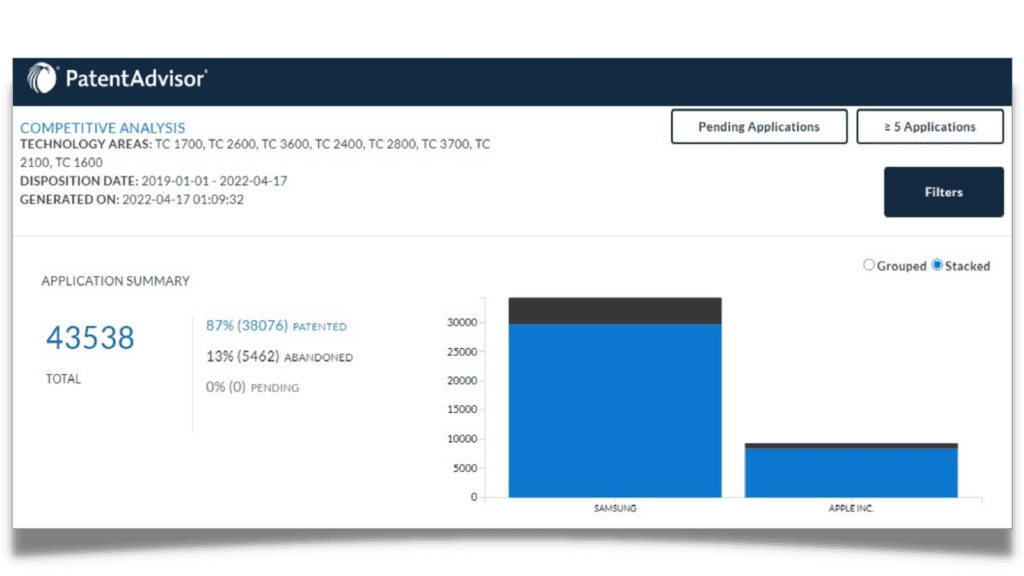Click the DISPOSITION DATE range text
The height and width of the screenshot is (576, 1024).
pyautogui.click(x=150, y=181)
